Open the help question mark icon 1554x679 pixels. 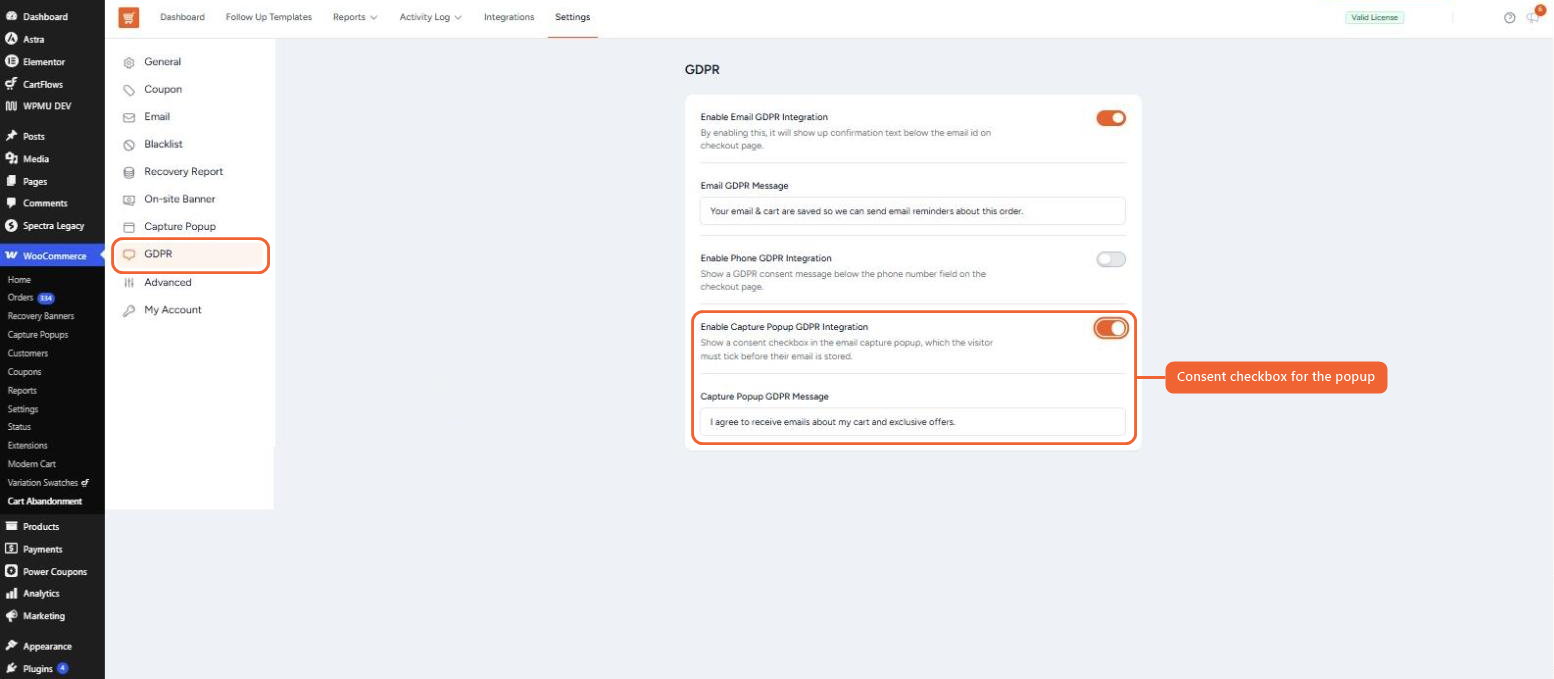point(1510,18)
